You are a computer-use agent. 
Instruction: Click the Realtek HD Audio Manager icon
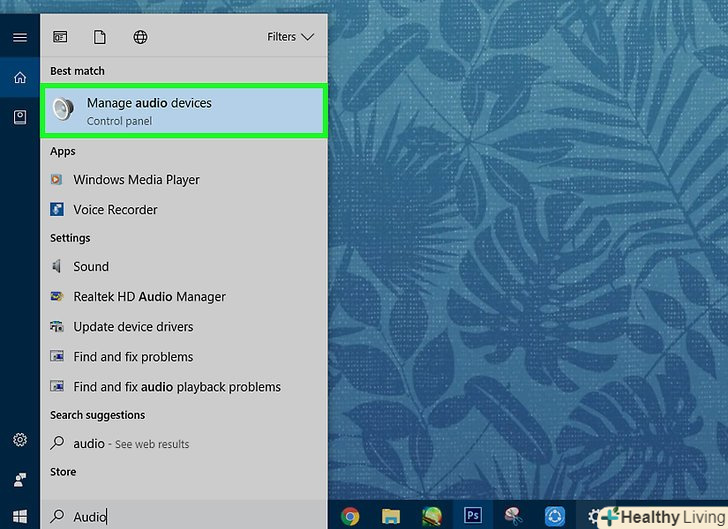[57, 296]
